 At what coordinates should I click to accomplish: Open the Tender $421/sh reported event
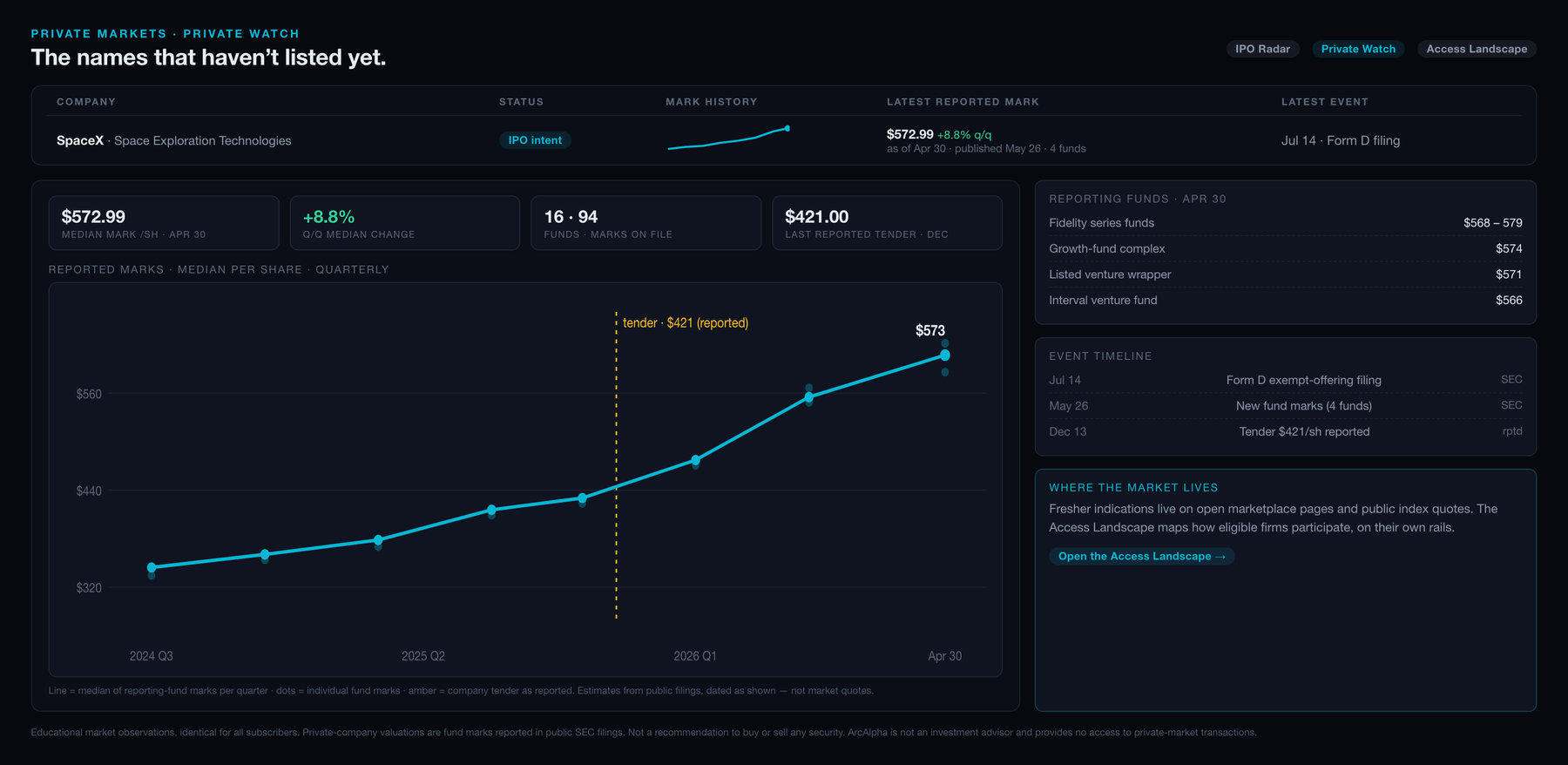(1286, 431)
